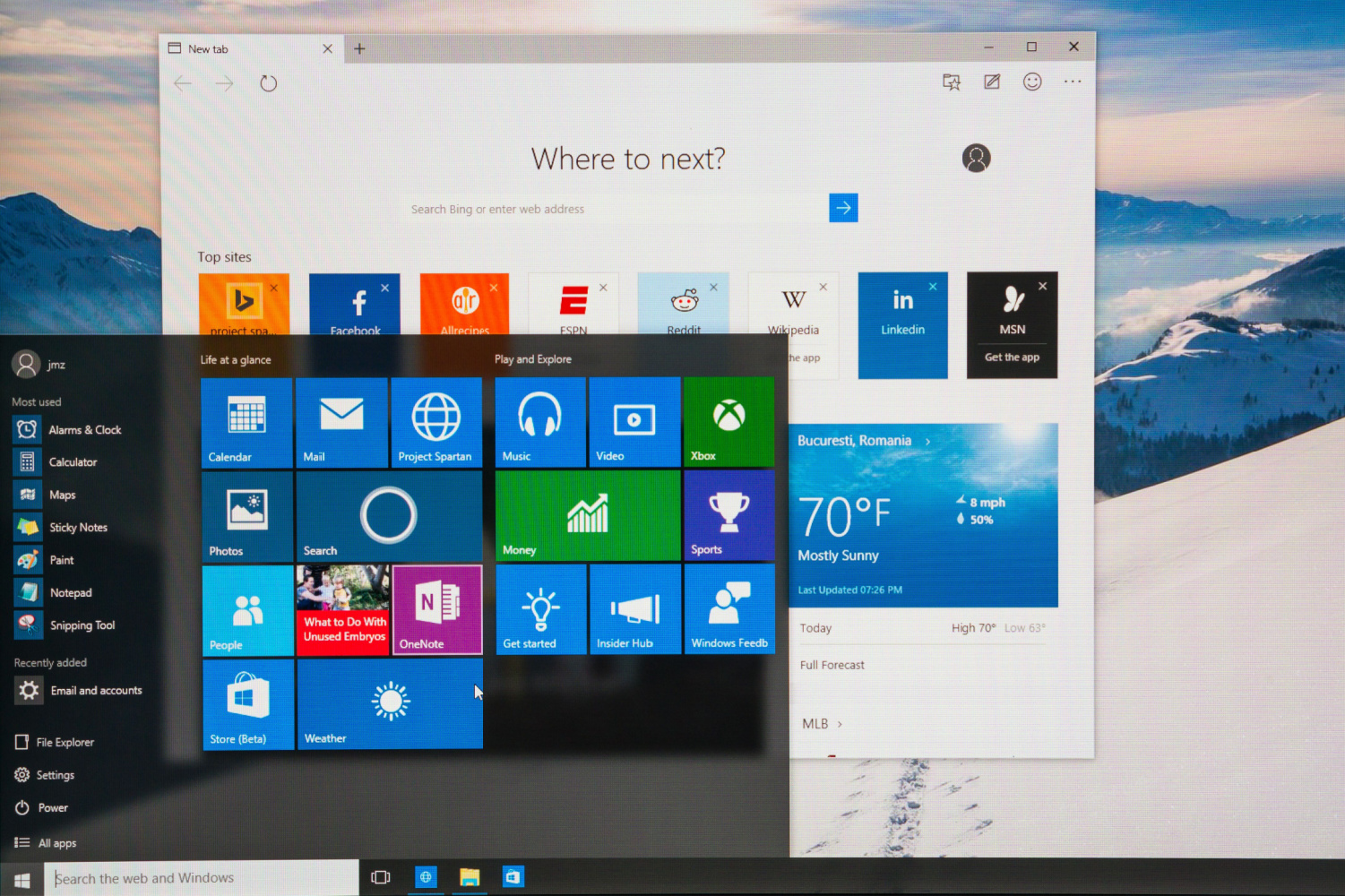Open OneNote from the Start menu tiles

436,609
